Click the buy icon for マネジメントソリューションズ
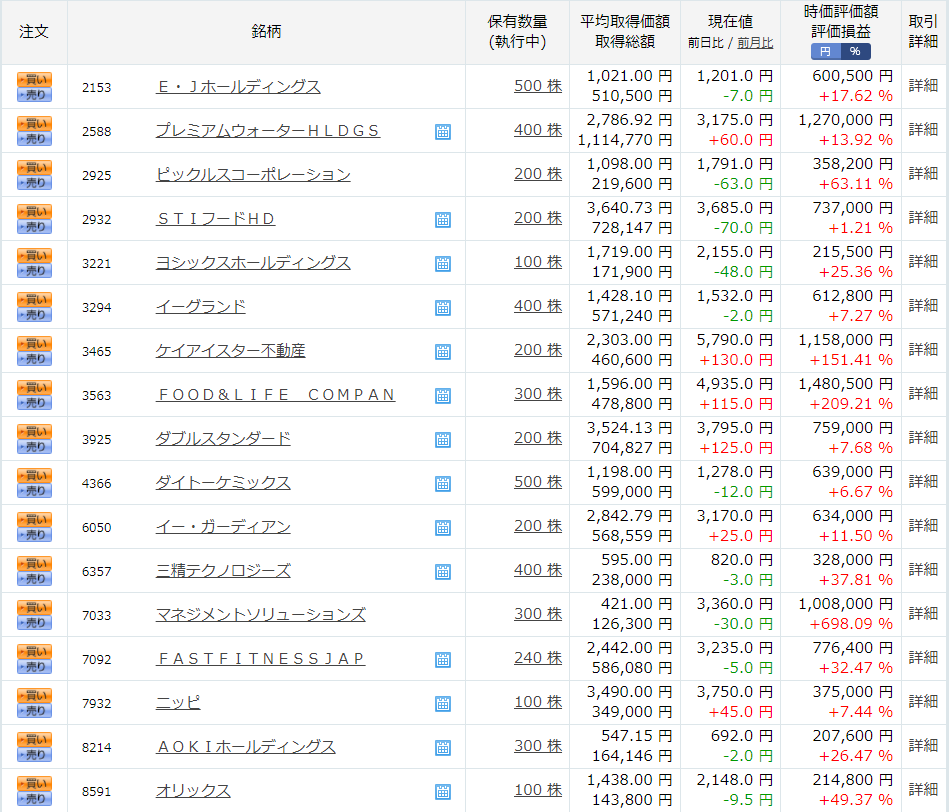949x812 pixels. coord(32,606)
